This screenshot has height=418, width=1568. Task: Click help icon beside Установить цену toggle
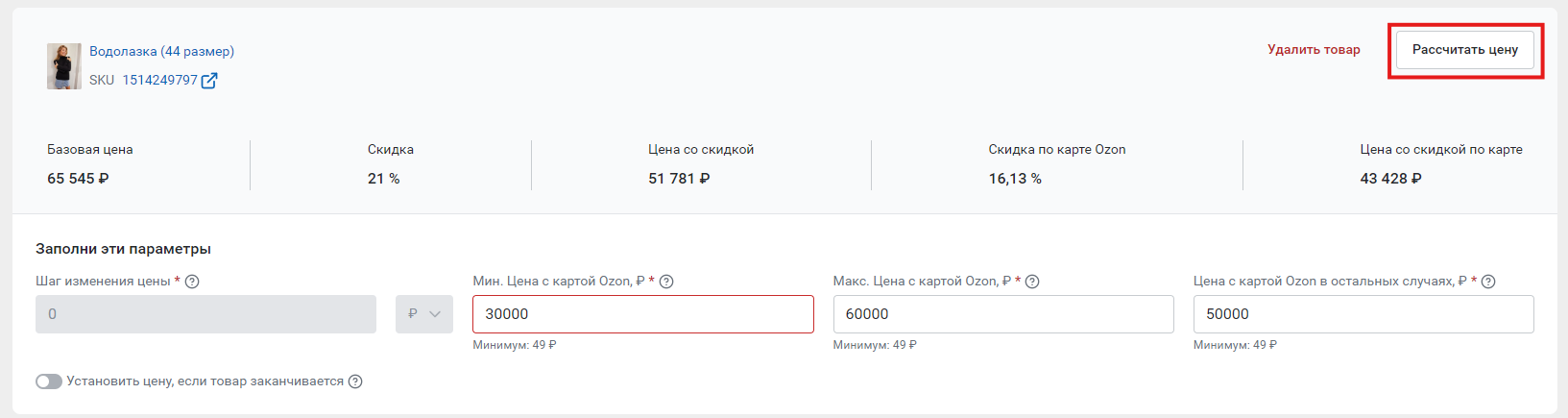pyautogui.click(x=355, y=381)
